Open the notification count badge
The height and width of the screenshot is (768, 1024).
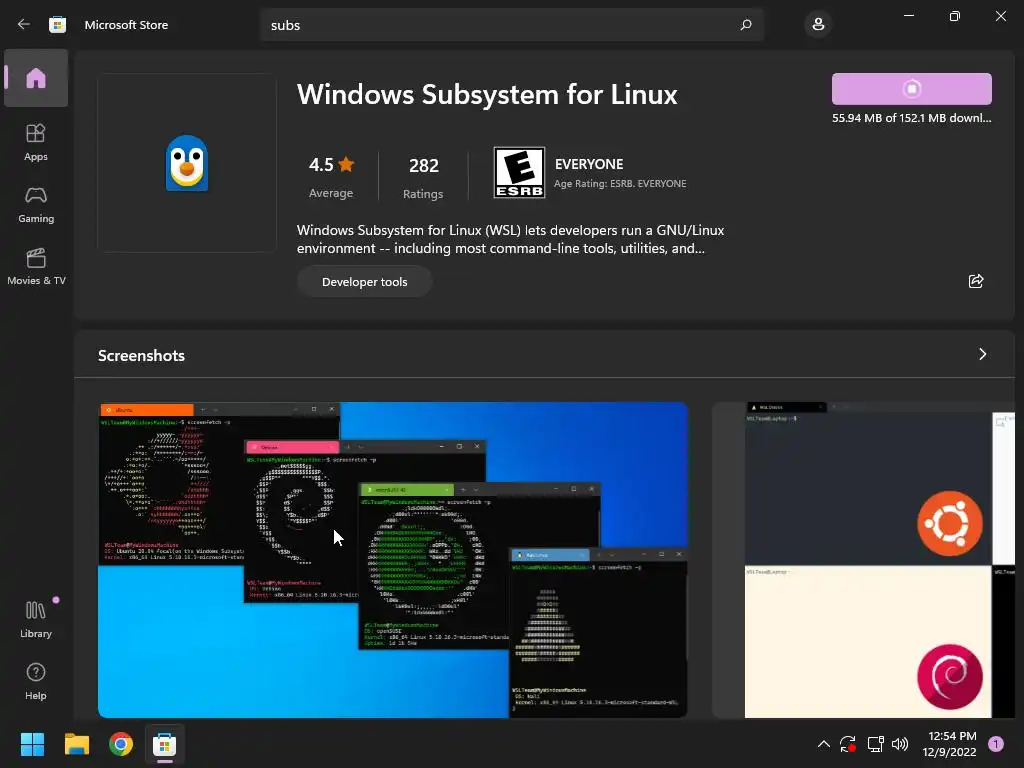click(995, 744)
